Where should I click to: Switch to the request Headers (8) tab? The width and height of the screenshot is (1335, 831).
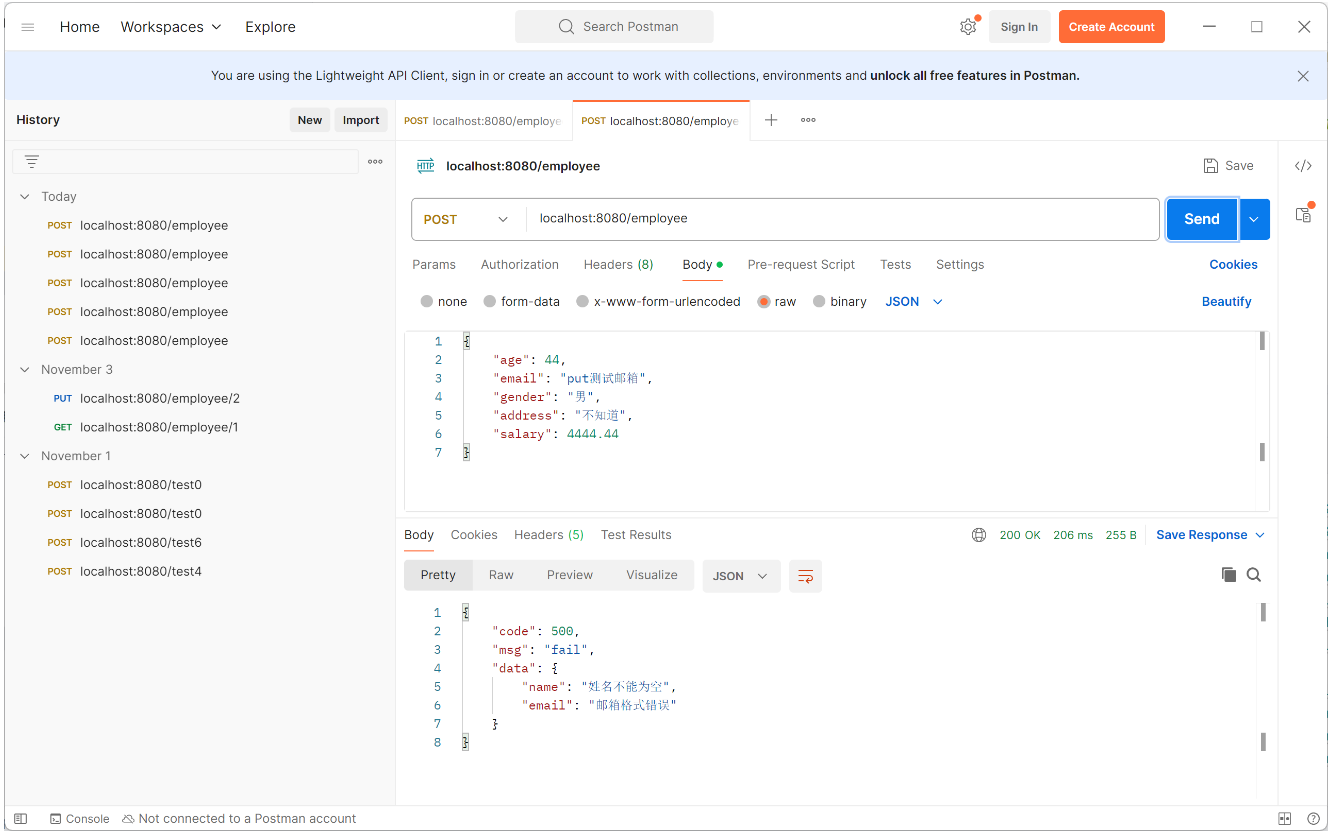click(619, 265)
